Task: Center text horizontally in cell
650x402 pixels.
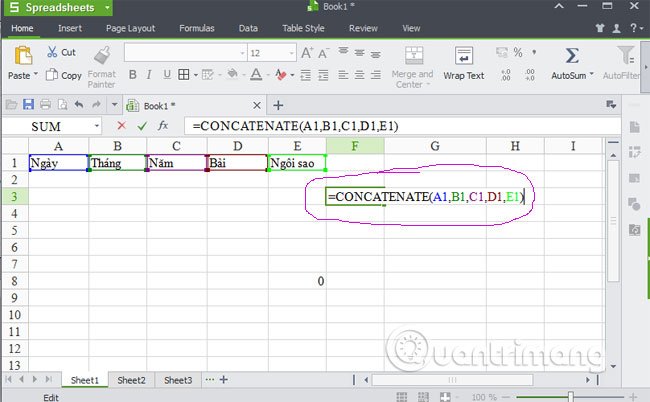Action: coord(359,75)
